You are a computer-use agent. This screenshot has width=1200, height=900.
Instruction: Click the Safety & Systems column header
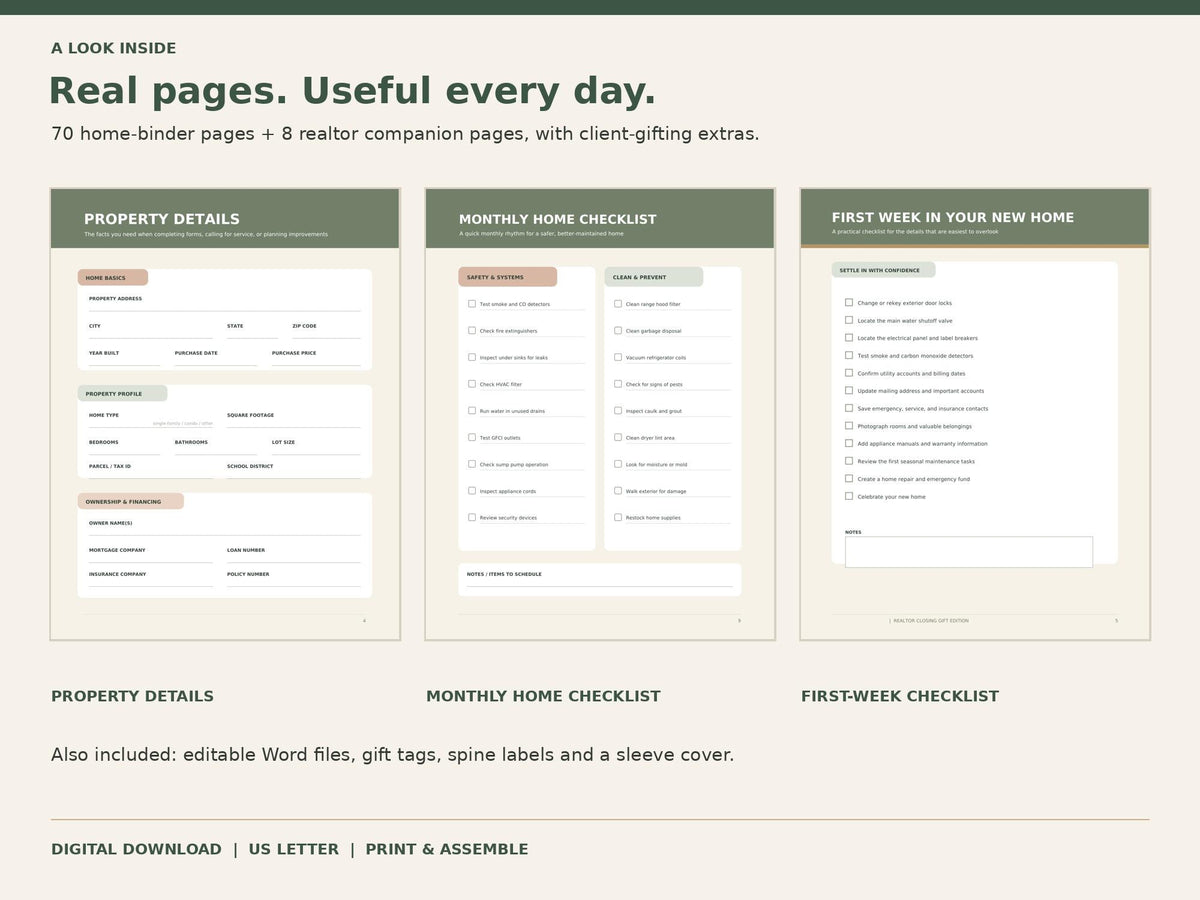[x=508, y=277]
